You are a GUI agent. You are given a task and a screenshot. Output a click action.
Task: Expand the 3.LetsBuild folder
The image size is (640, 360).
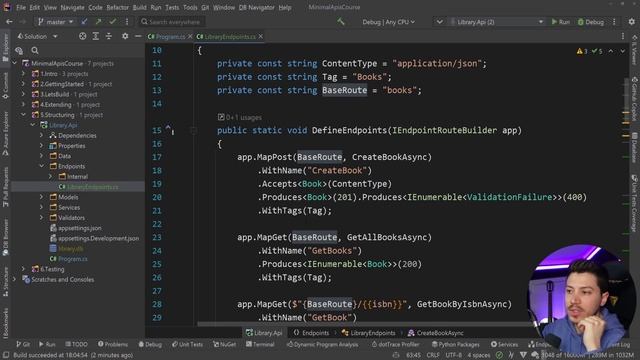(x=24, y=94)
